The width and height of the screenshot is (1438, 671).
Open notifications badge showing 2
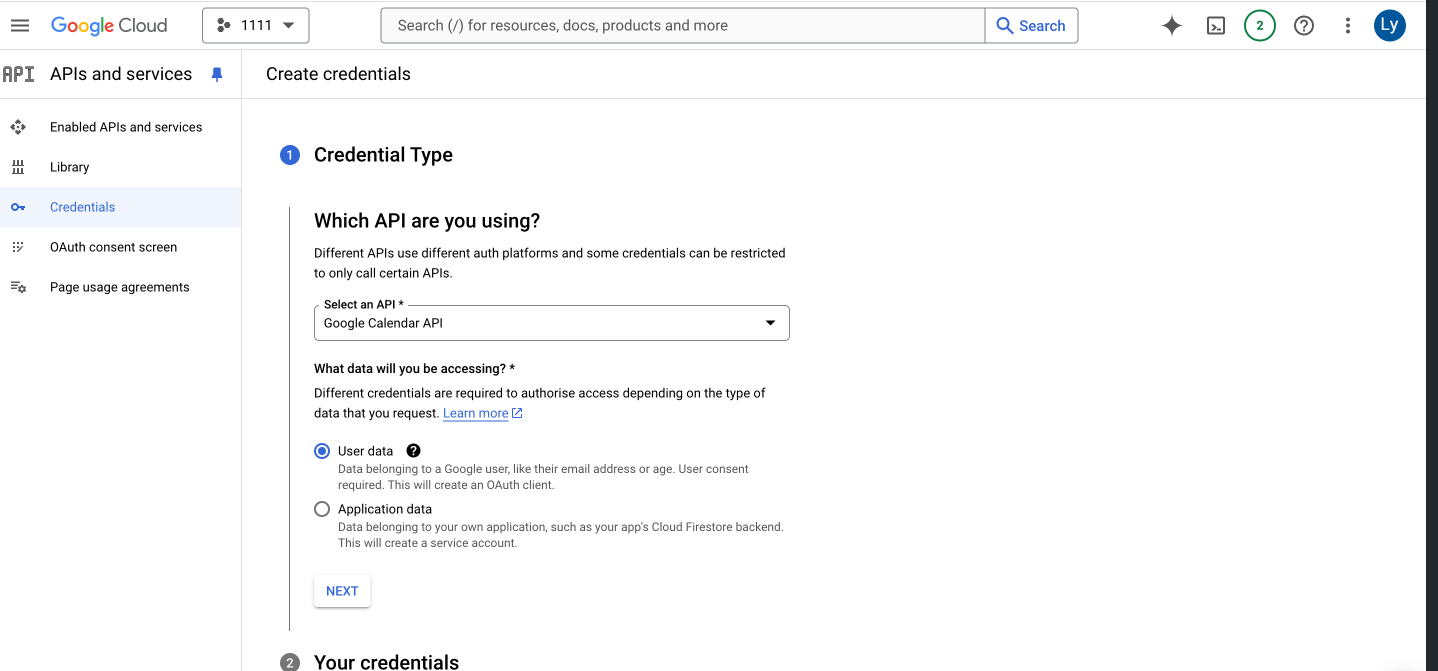pos(1260,26)
